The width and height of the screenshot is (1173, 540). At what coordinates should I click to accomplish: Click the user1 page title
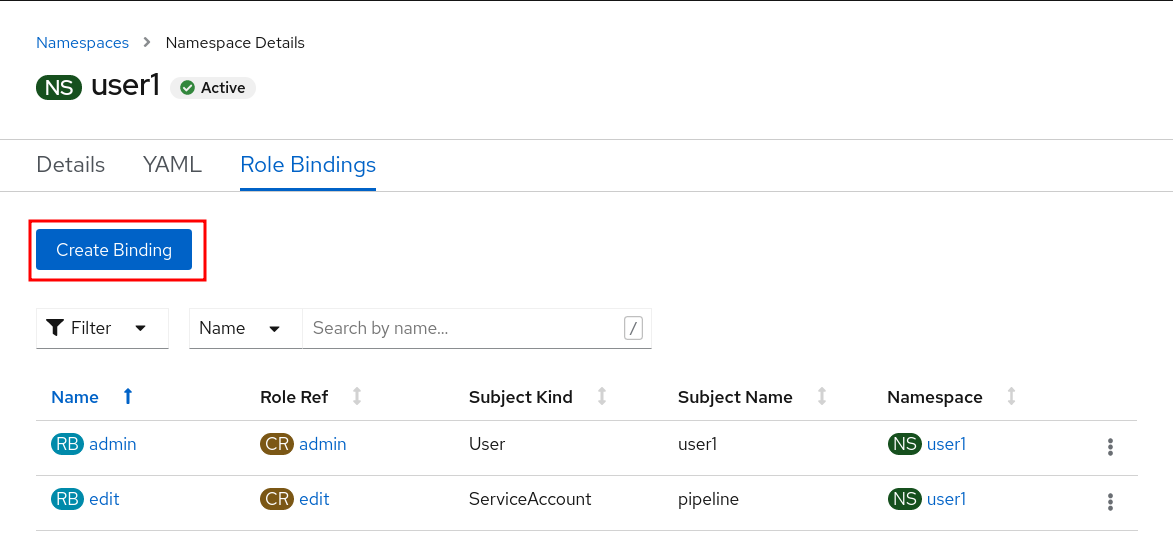tap(126, 86)
